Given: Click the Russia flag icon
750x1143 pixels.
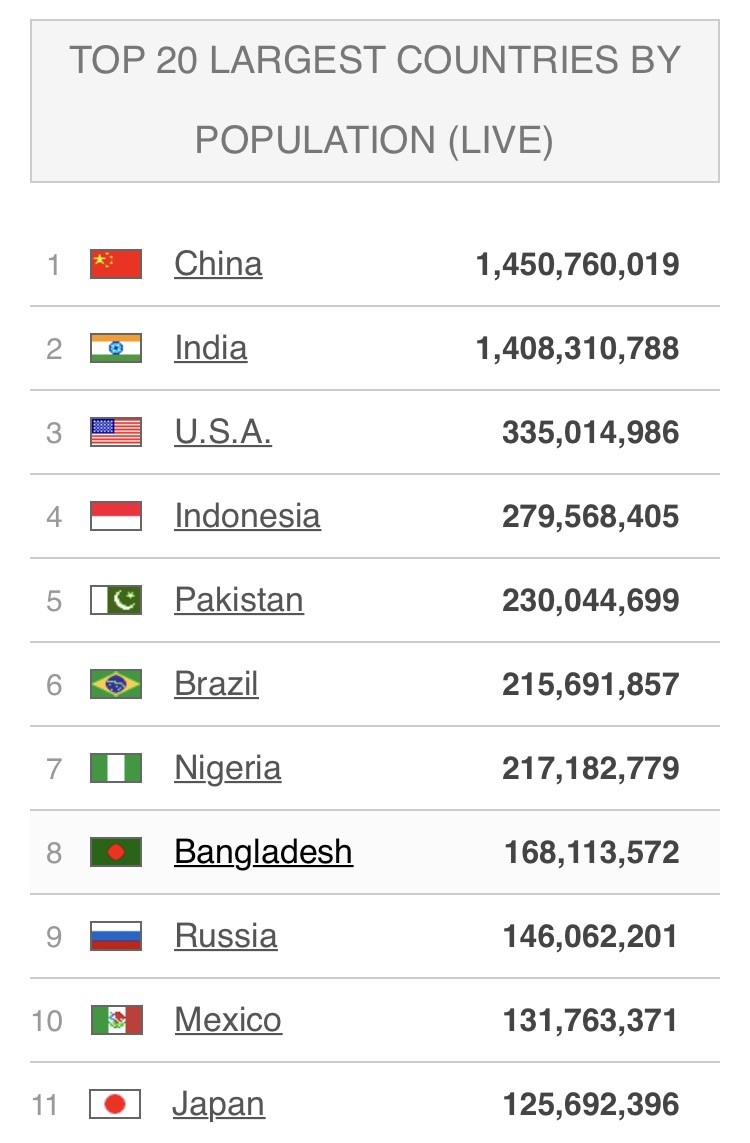Looking at the screenshot, I should coord(116,936).
